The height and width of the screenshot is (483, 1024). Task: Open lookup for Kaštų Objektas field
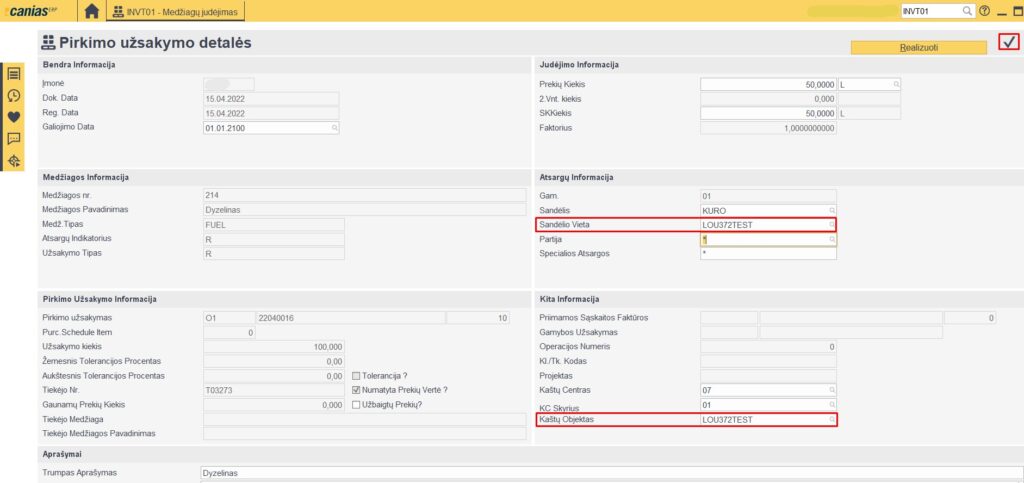pyautogui.click(x=830, y=420)
